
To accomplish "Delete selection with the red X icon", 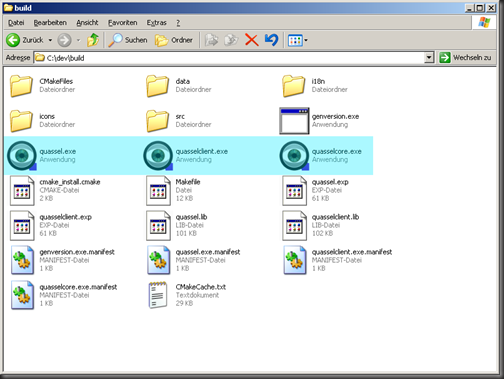I will (x=252, y=40).
